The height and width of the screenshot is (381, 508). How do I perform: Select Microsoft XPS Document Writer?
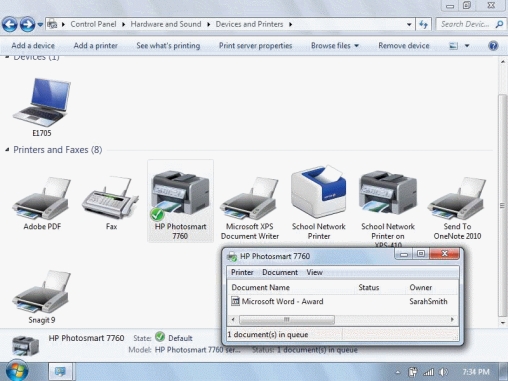[x=250, y=207]
